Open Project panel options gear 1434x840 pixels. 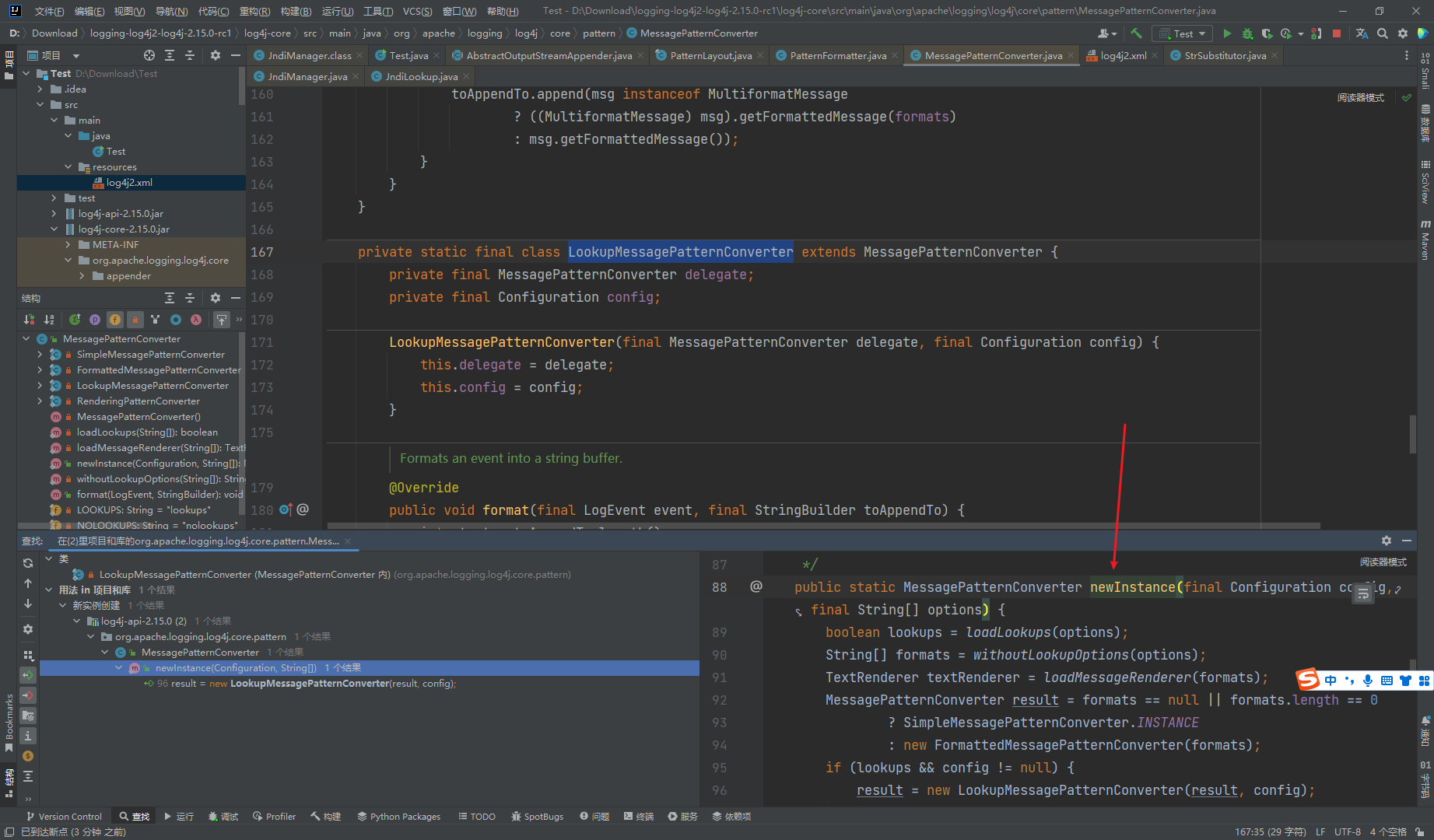pos(216,55)
